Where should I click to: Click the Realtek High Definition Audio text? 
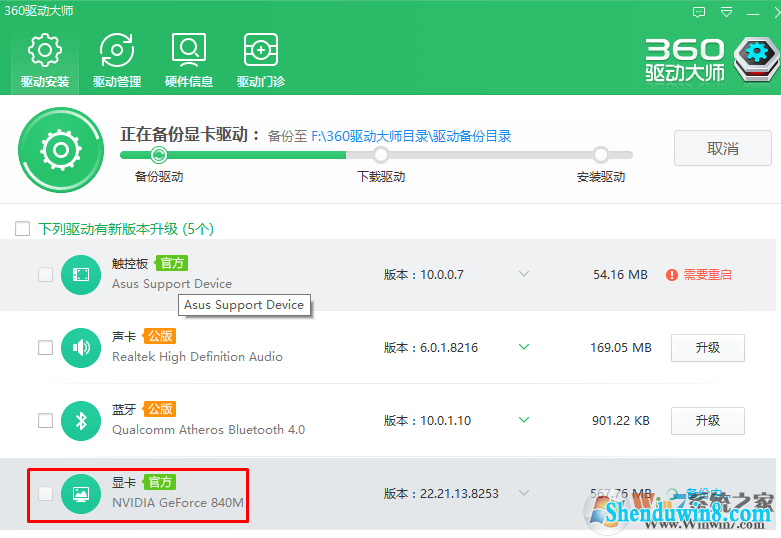click(197, 357)
